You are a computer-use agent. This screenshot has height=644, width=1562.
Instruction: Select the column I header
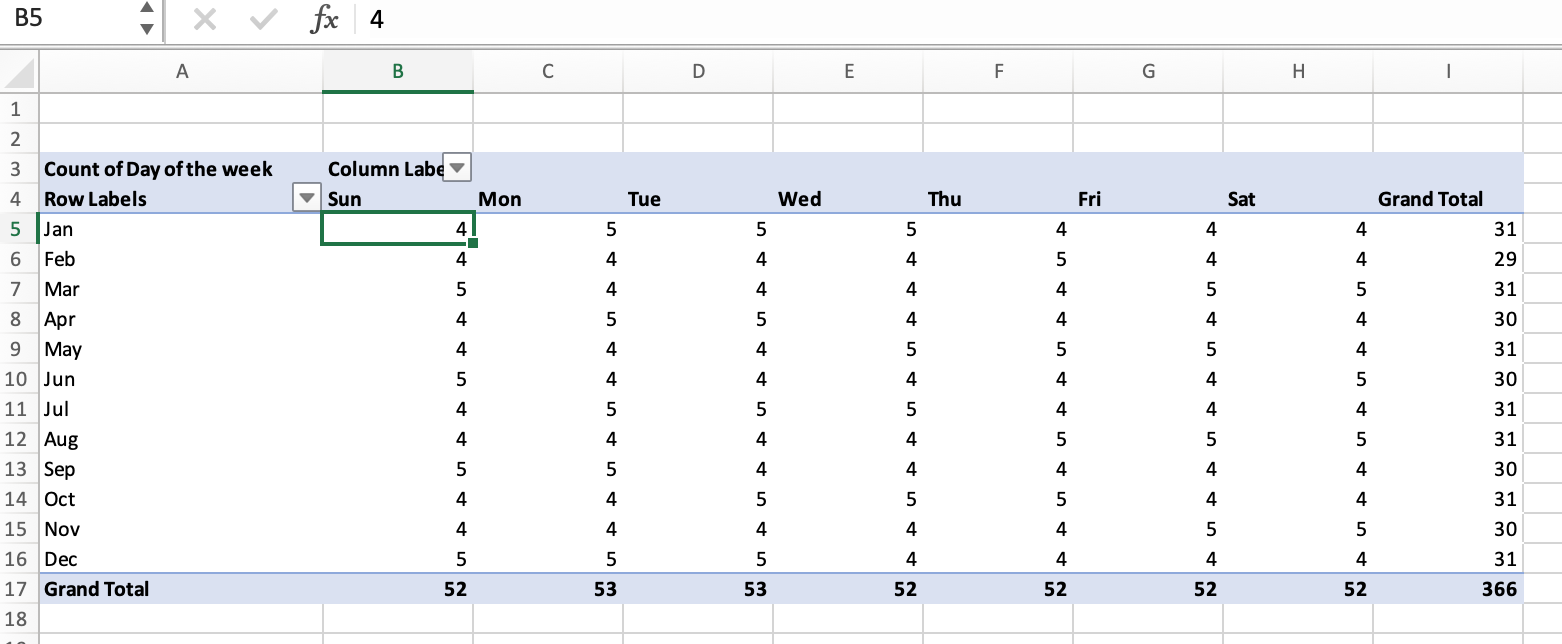pyautogui.click(x=1447, y=71)
